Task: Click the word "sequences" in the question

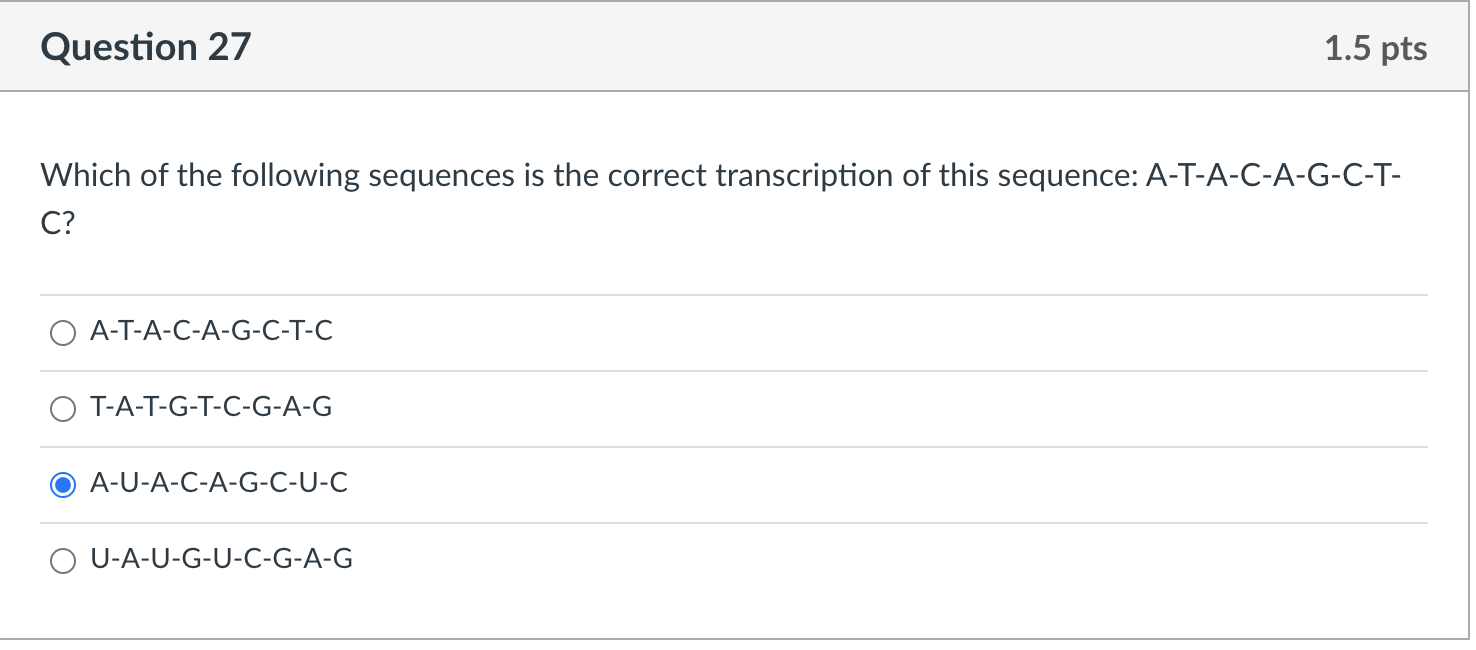Action: [x=441, y=176]
